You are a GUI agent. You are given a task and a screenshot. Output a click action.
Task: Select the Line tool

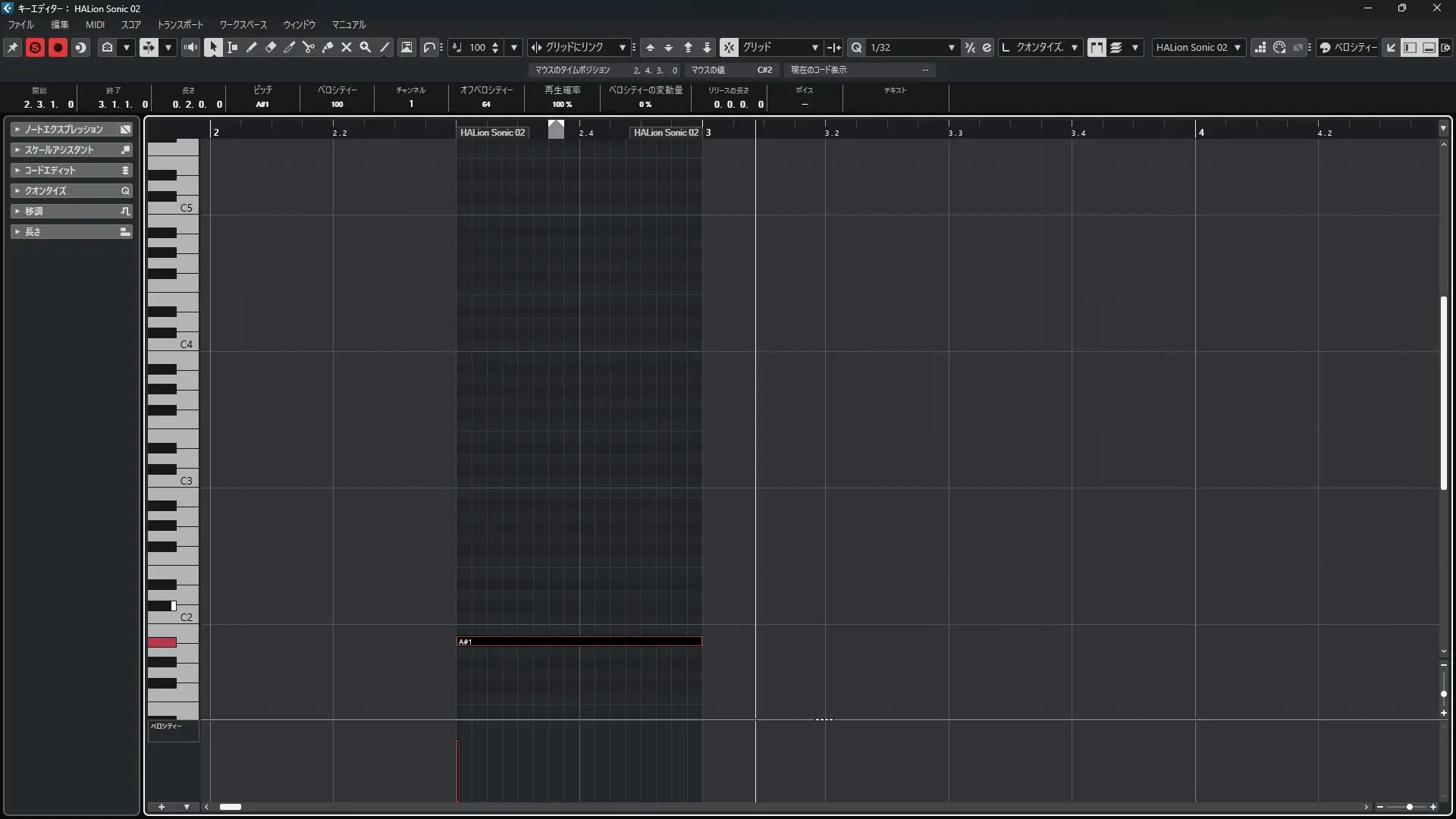(384, 47)
